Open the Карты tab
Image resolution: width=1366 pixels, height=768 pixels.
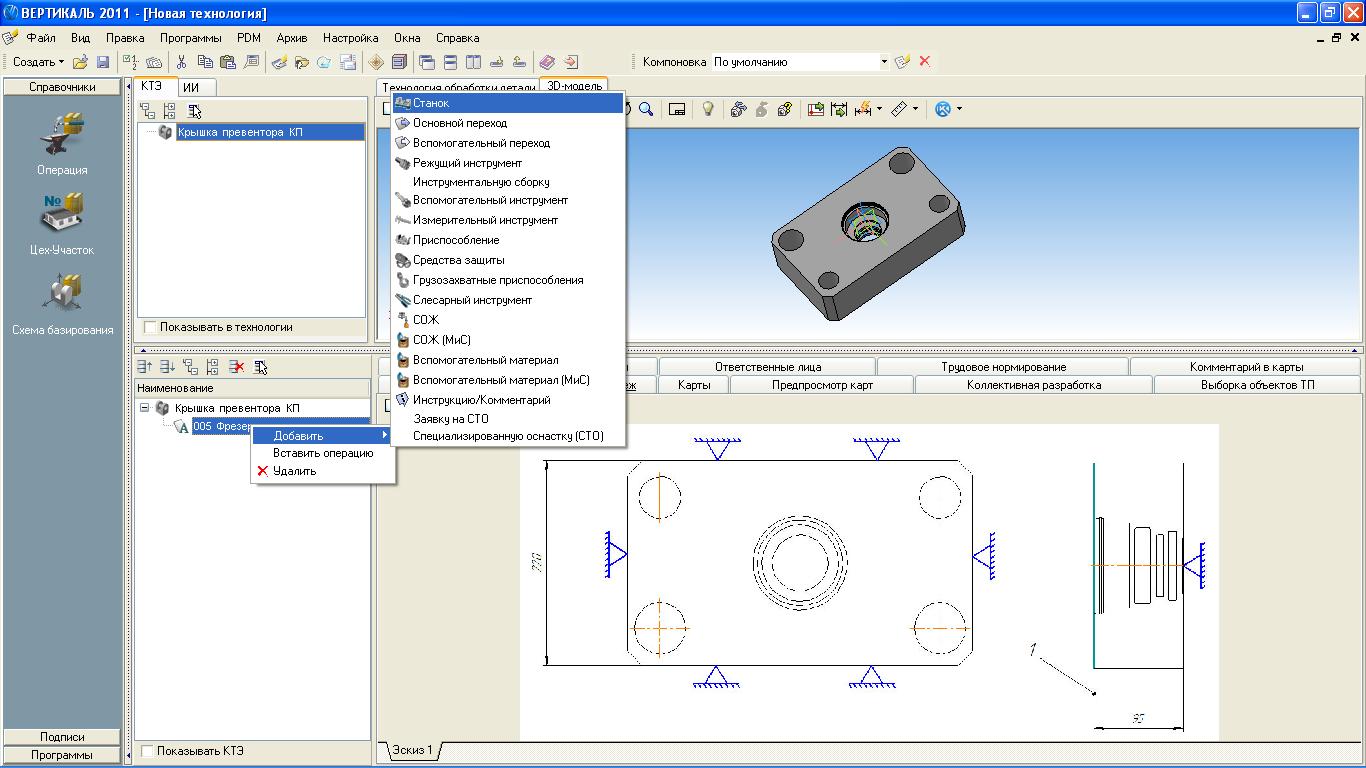point(694,385)
